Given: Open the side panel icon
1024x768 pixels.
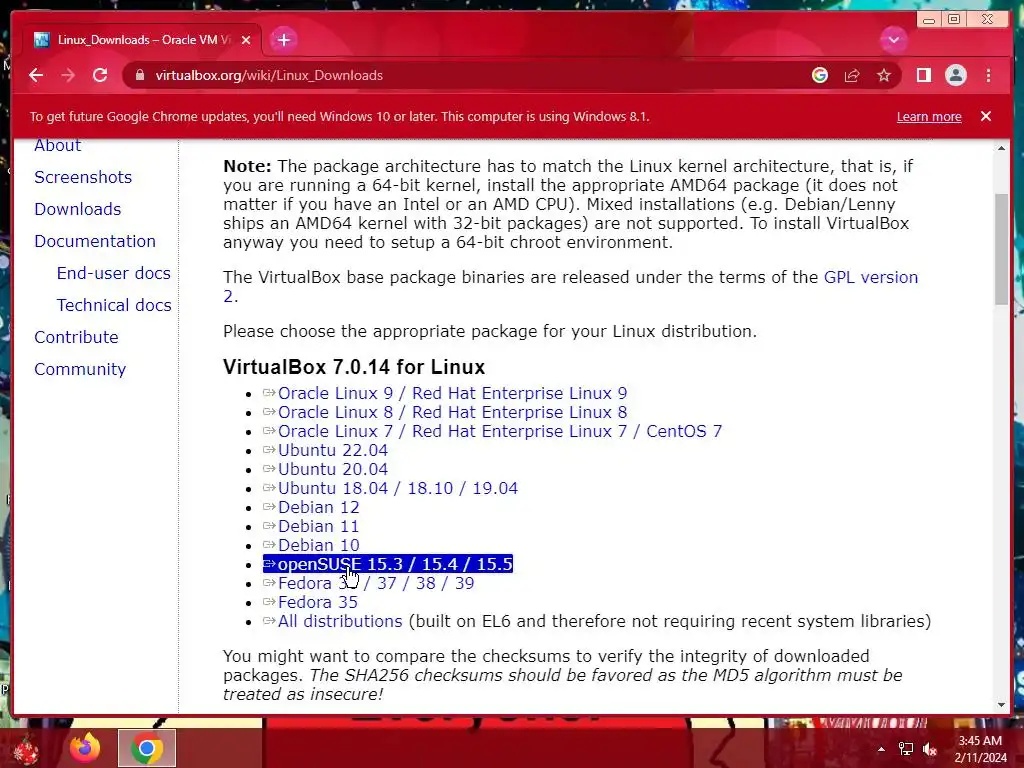Looking at the screenshot, I should 923,75.
